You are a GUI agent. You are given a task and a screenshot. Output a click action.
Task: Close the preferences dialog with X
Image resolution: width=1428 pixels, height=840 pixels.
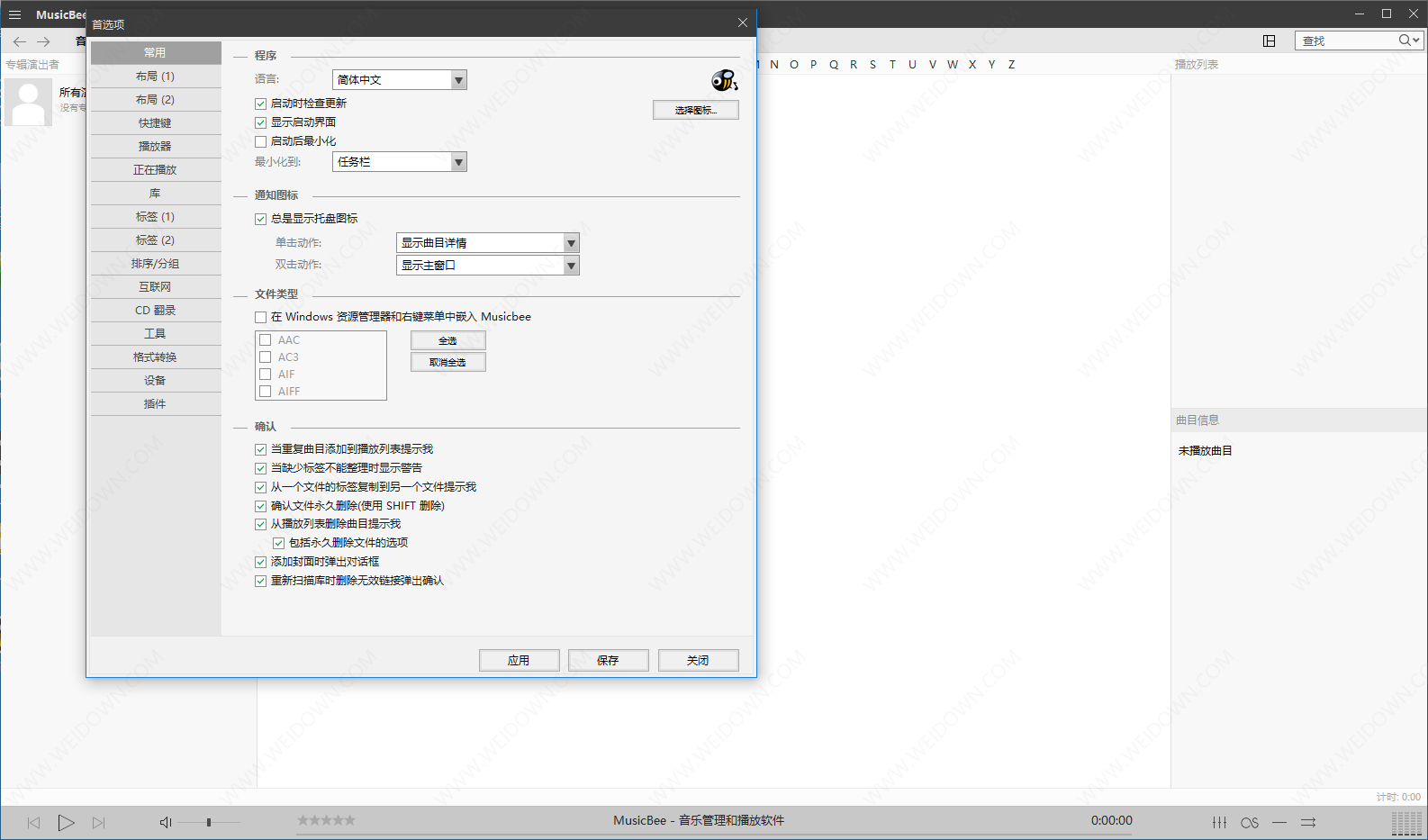click(x=743, y=23)
